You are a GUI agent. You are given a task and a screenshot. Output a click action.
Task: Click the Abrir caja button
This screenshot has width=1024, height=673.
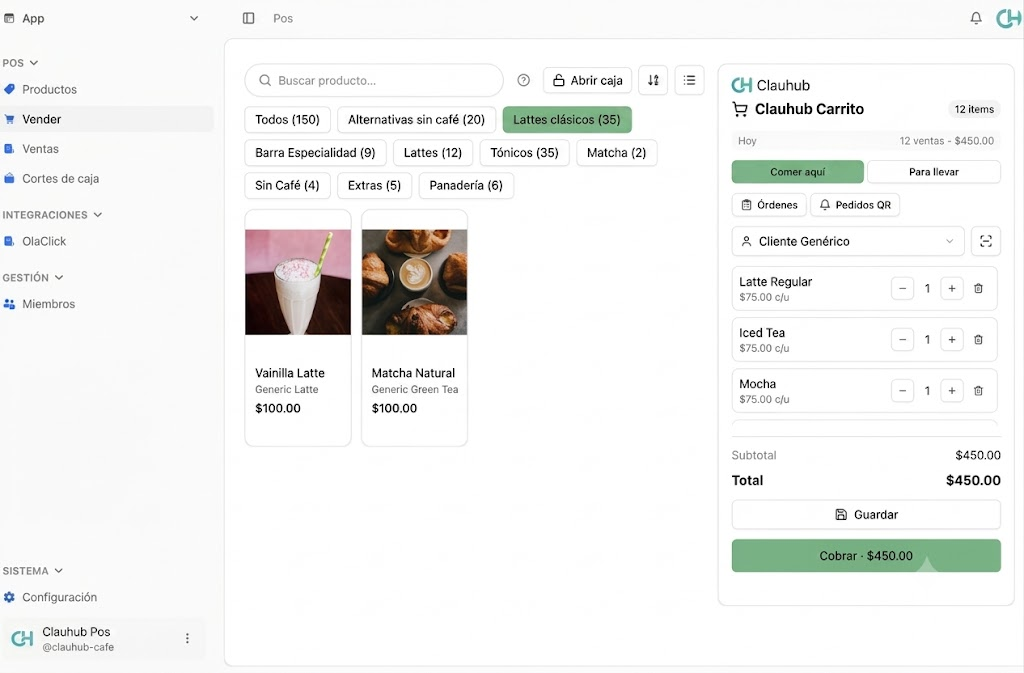click(x=587, y=80)
